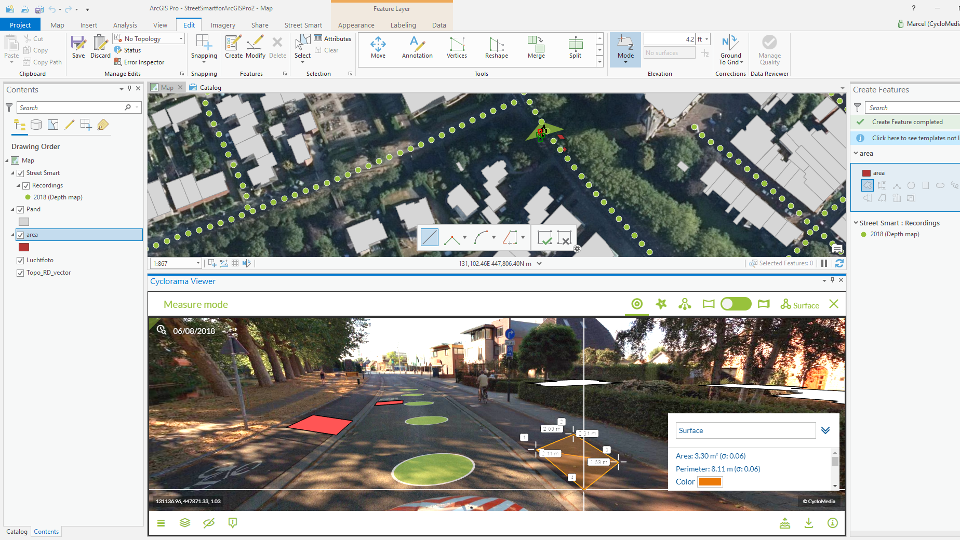Viewport: 960px width, 540px height.
Task: Click the download icon in Cyclorama footer
Action: tap(809, 523)
